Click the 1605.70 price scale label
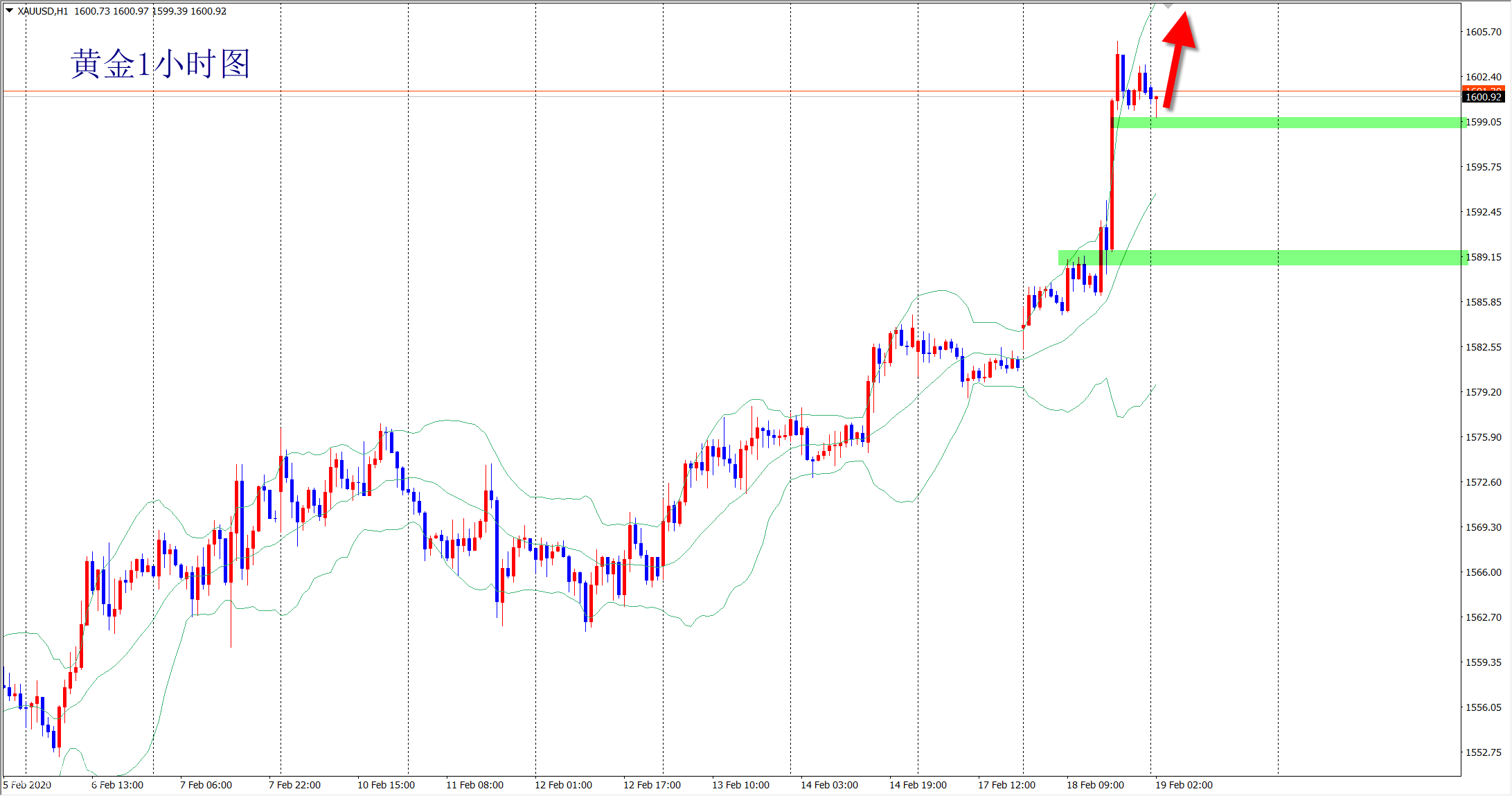 1483,32
